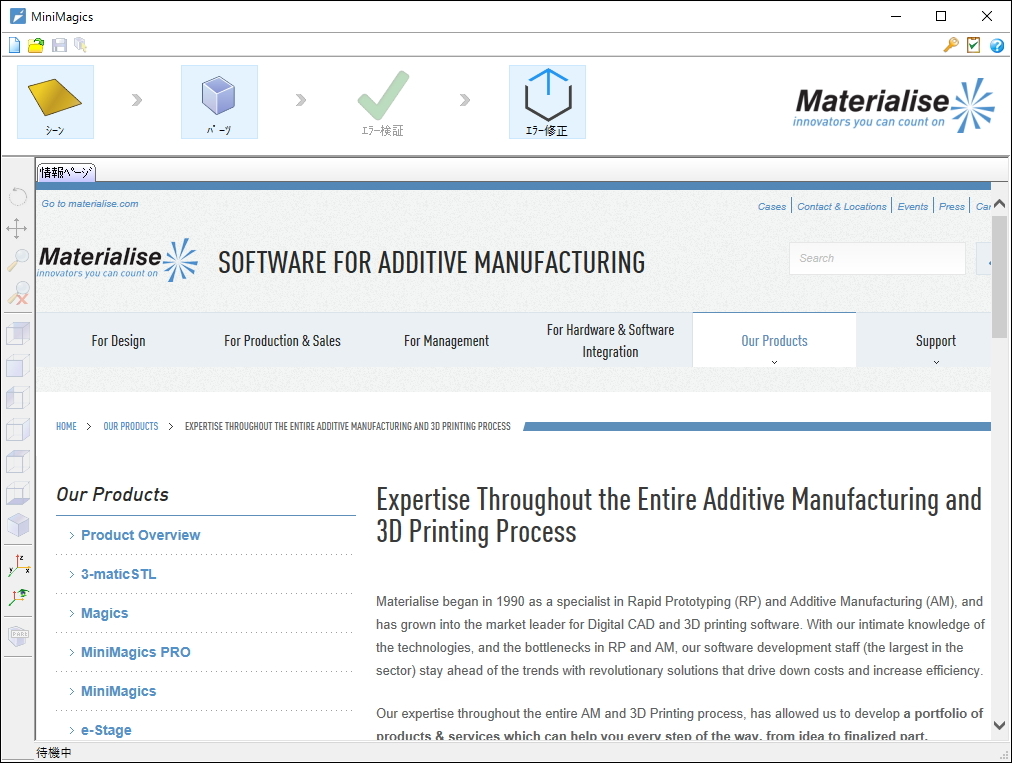Click the Materialise logo on the web page
This screenshot has width=1012, height=763.
[x=117, y=259]
